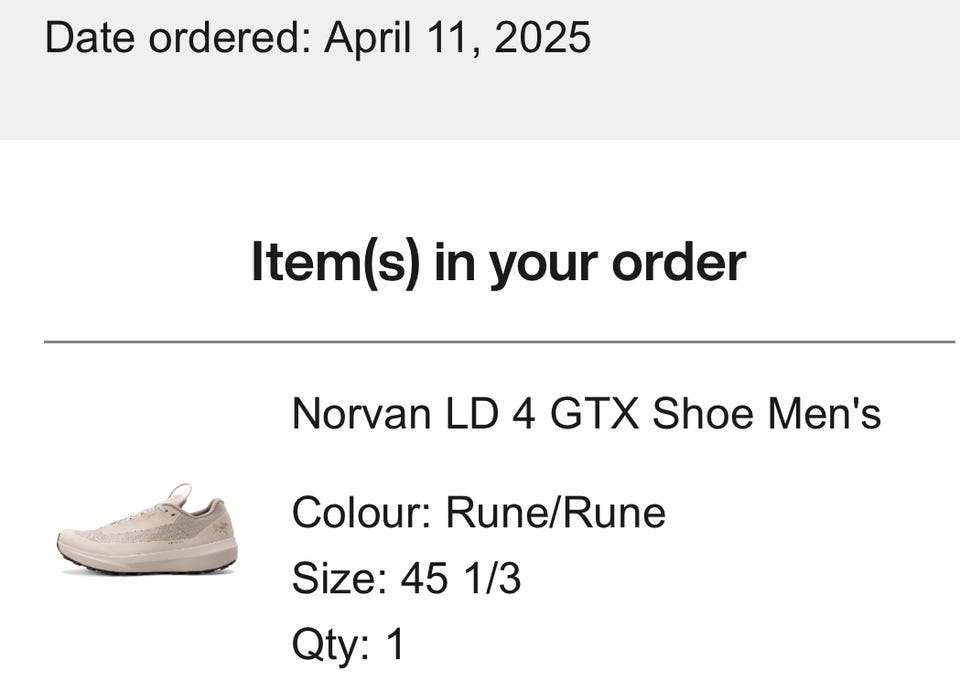Click the "Size:" label
The height and width of the screenshot is (694, 960).
click(x=339, y=578)
